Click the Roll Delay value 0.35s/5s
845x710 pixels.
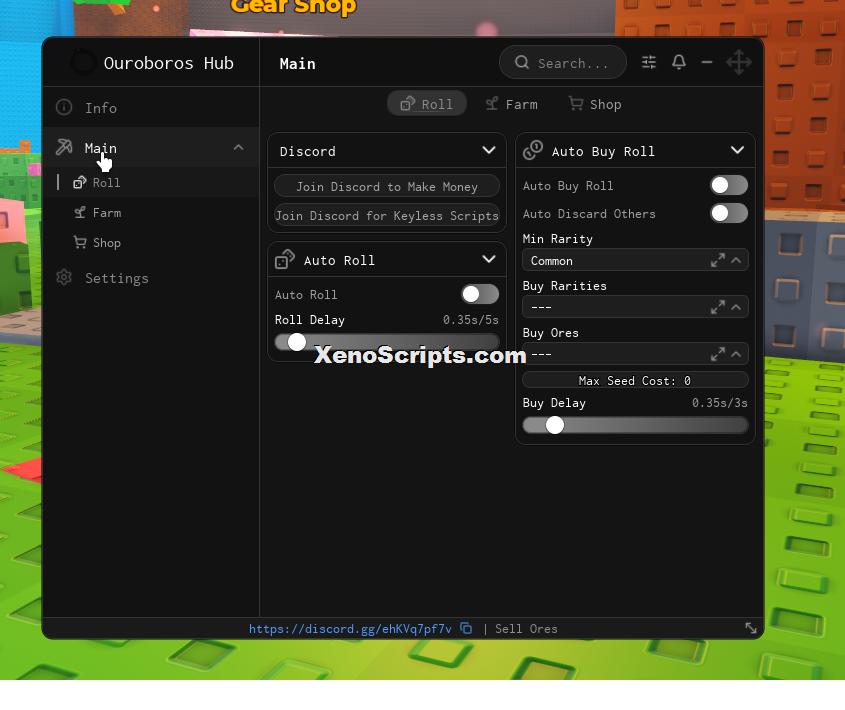coord(470,320)
